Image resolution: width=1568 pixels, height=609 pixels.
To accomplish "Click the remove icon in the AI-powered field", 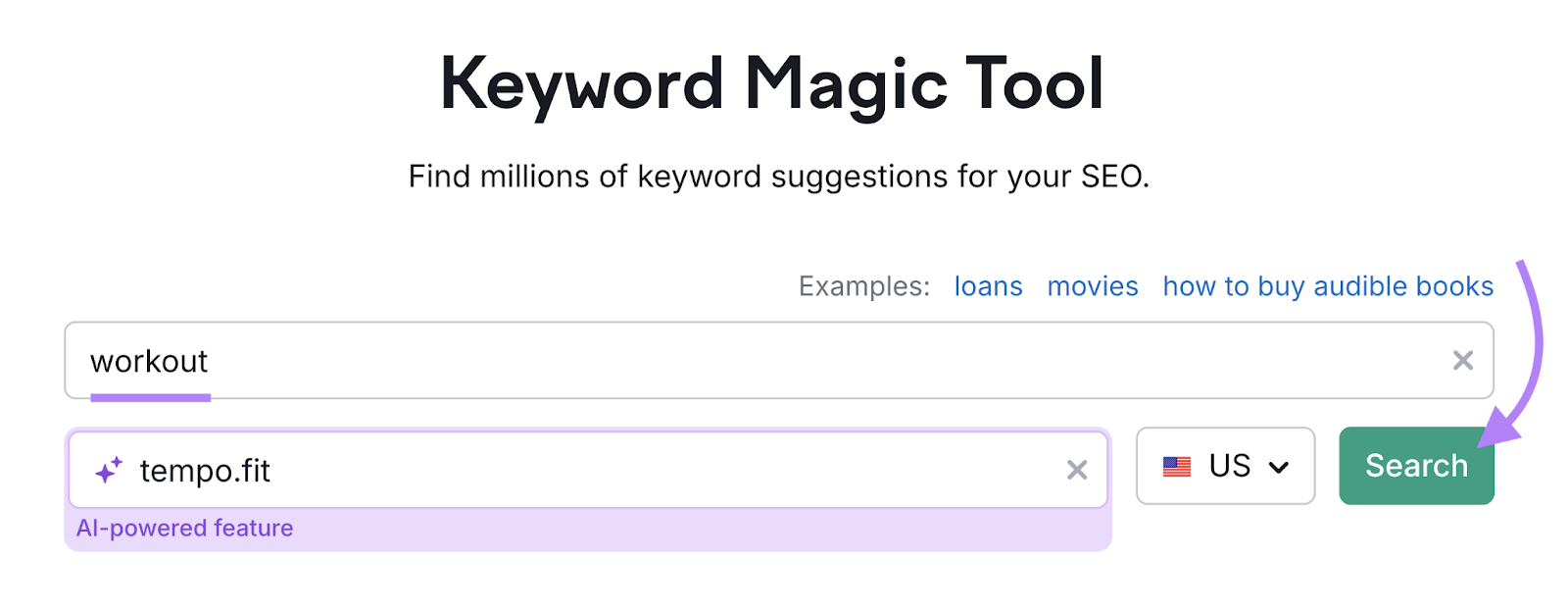I will pos(1076,470).
